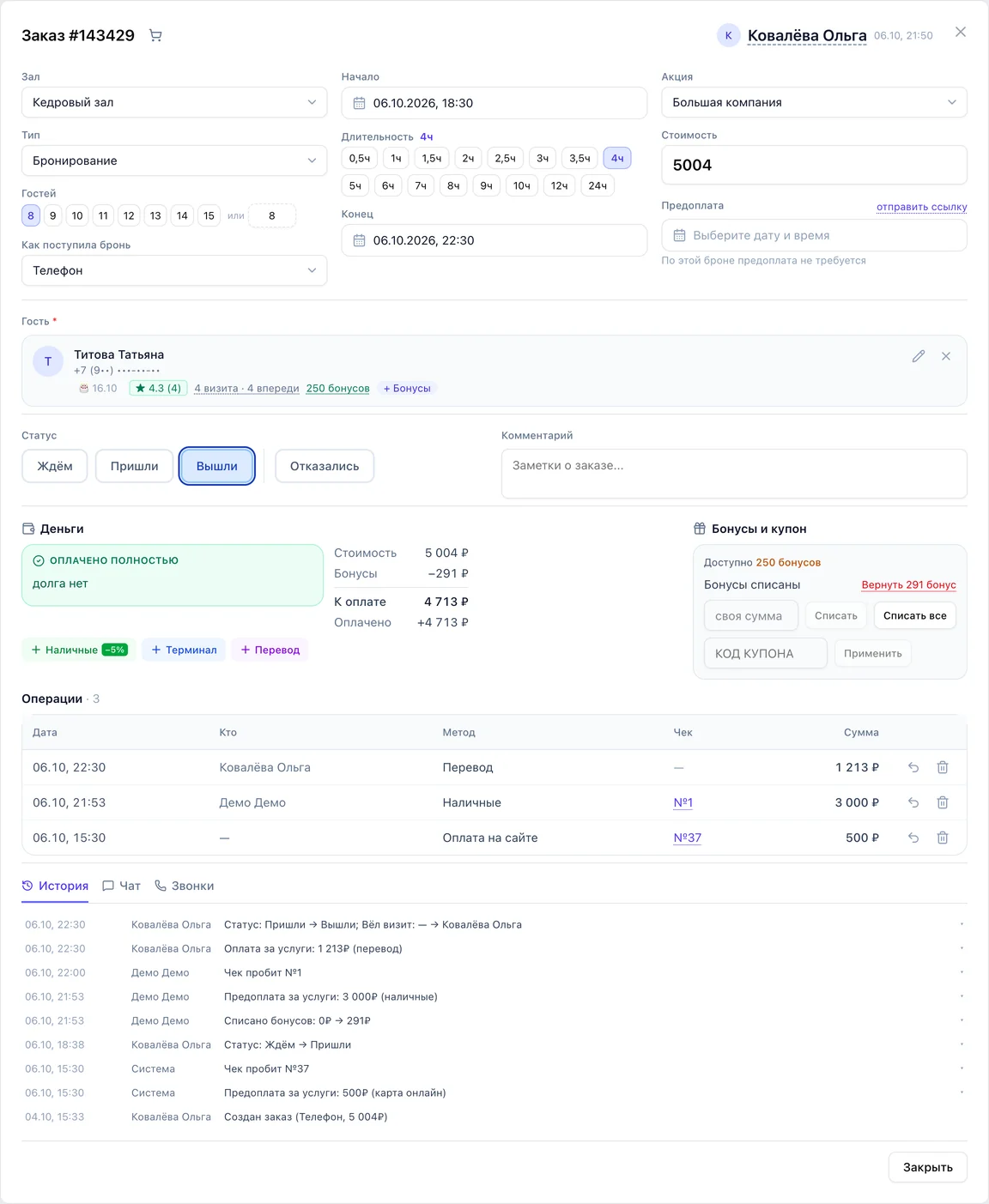Refund the Перевод operation with undo arrow

(913, 767)
